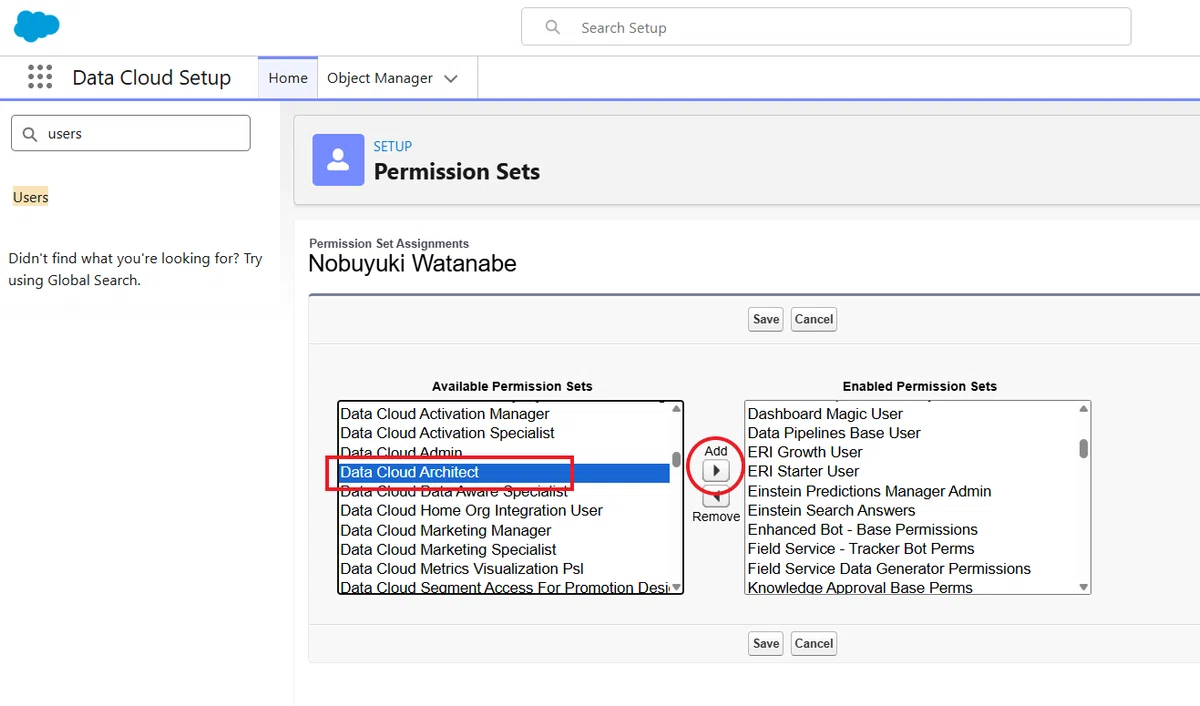This screenshot has height=706, width=1200.
Task: Click the Quick Find magnifier icon
Action: click(x=30, y=134)
